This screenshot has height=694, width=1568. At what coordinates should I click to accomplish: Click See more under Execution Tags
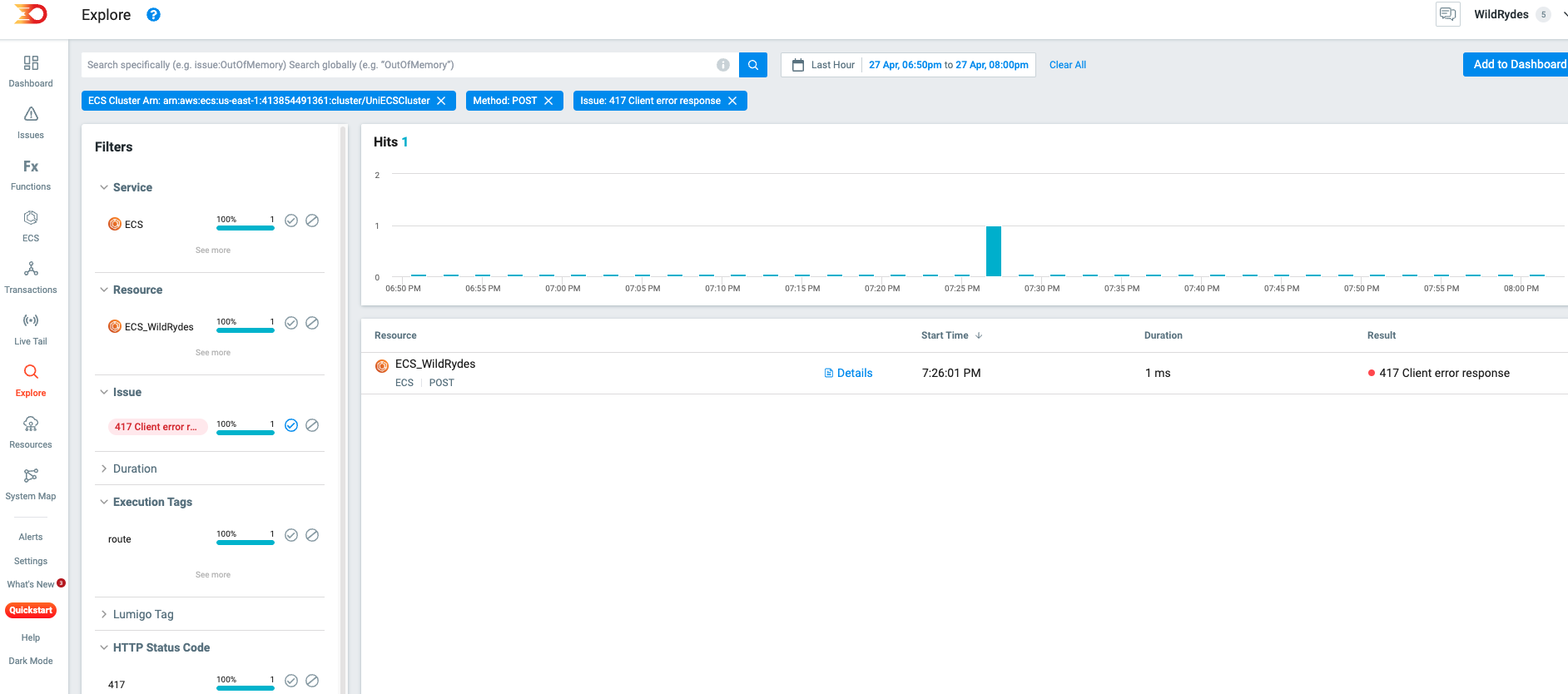tap(213, 574)
